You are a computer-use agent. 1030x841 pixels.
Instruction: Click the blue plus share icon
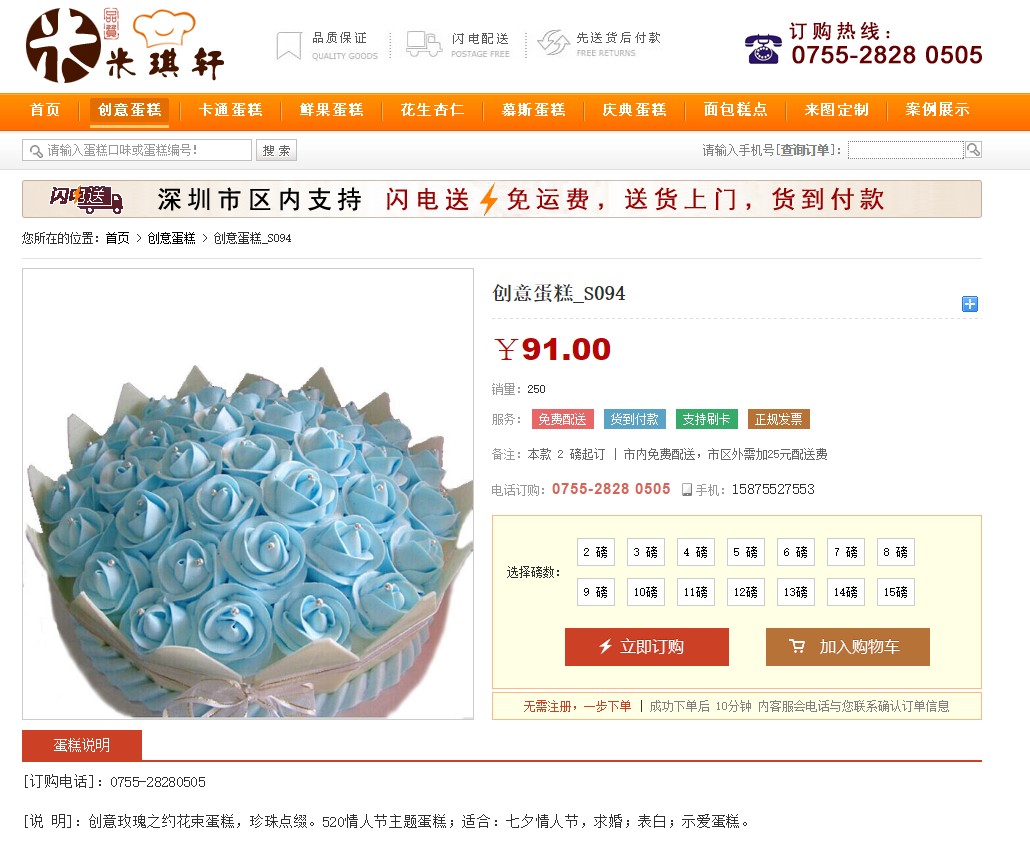click(x=970, y=304)
